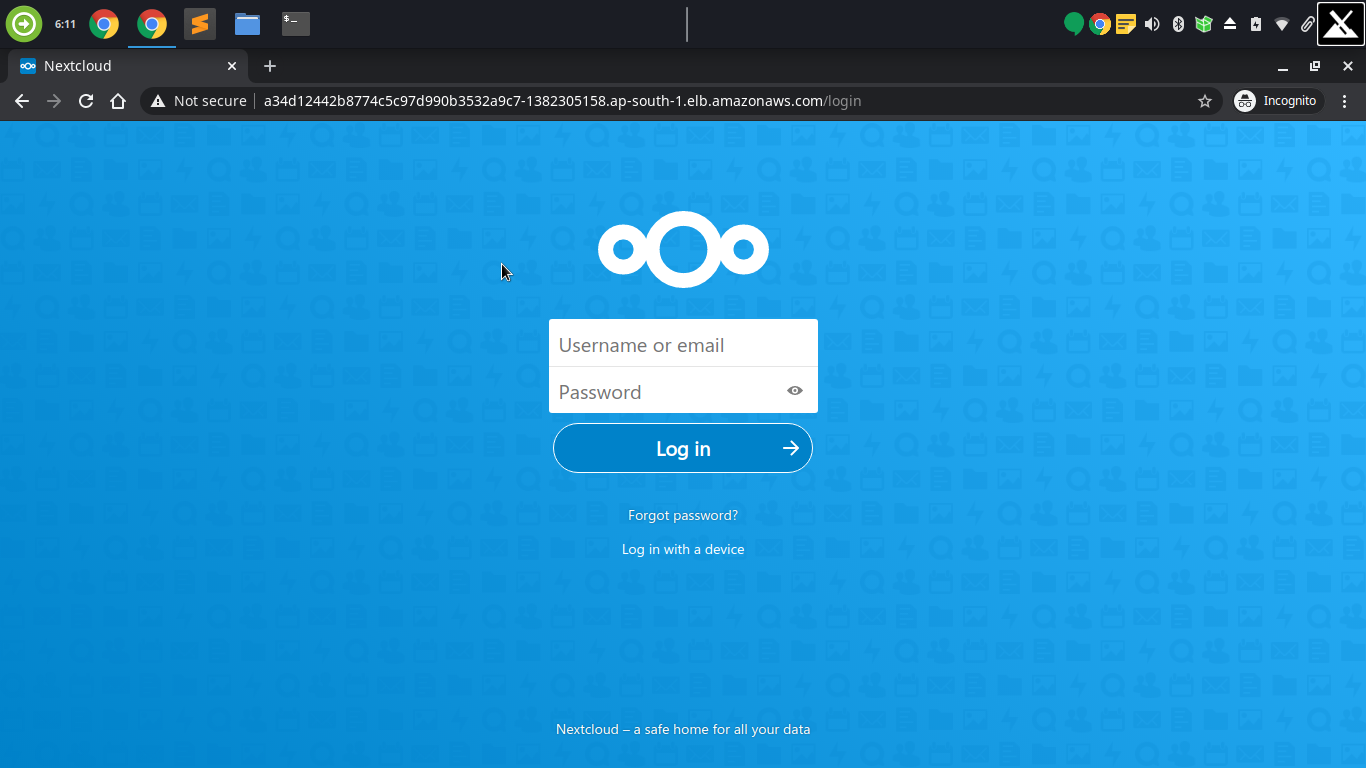Screen dimensions: 1366x768
Task: Click the eject removable media icon
Action: (1230, 24)
